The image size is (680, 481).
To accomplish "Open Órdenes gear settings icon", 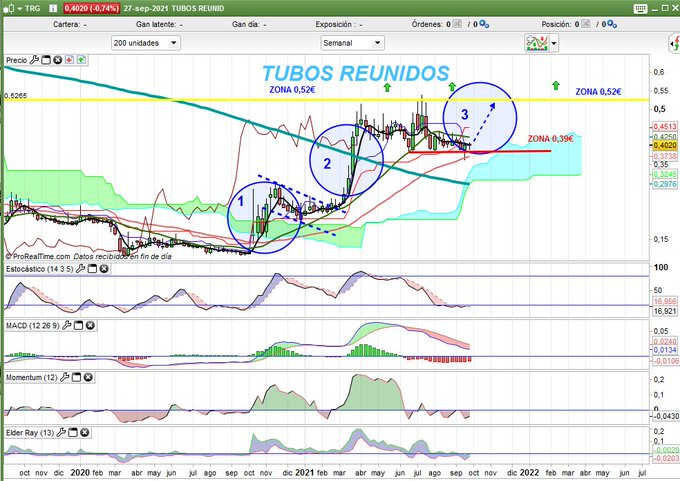I will click(484, 24).
